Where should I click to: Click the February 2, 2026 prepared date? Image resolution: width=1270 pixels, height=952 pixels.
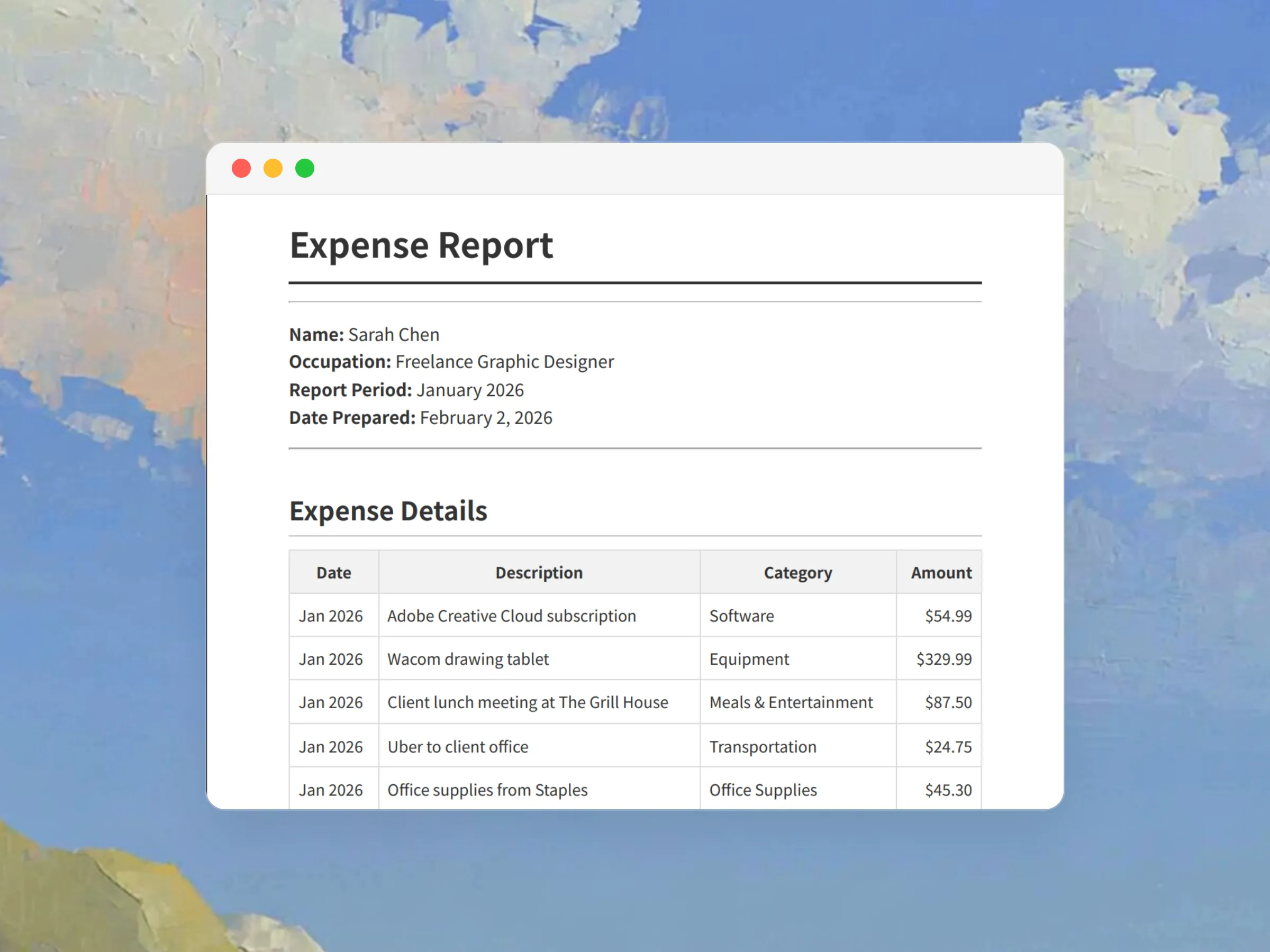coord(486,418)
